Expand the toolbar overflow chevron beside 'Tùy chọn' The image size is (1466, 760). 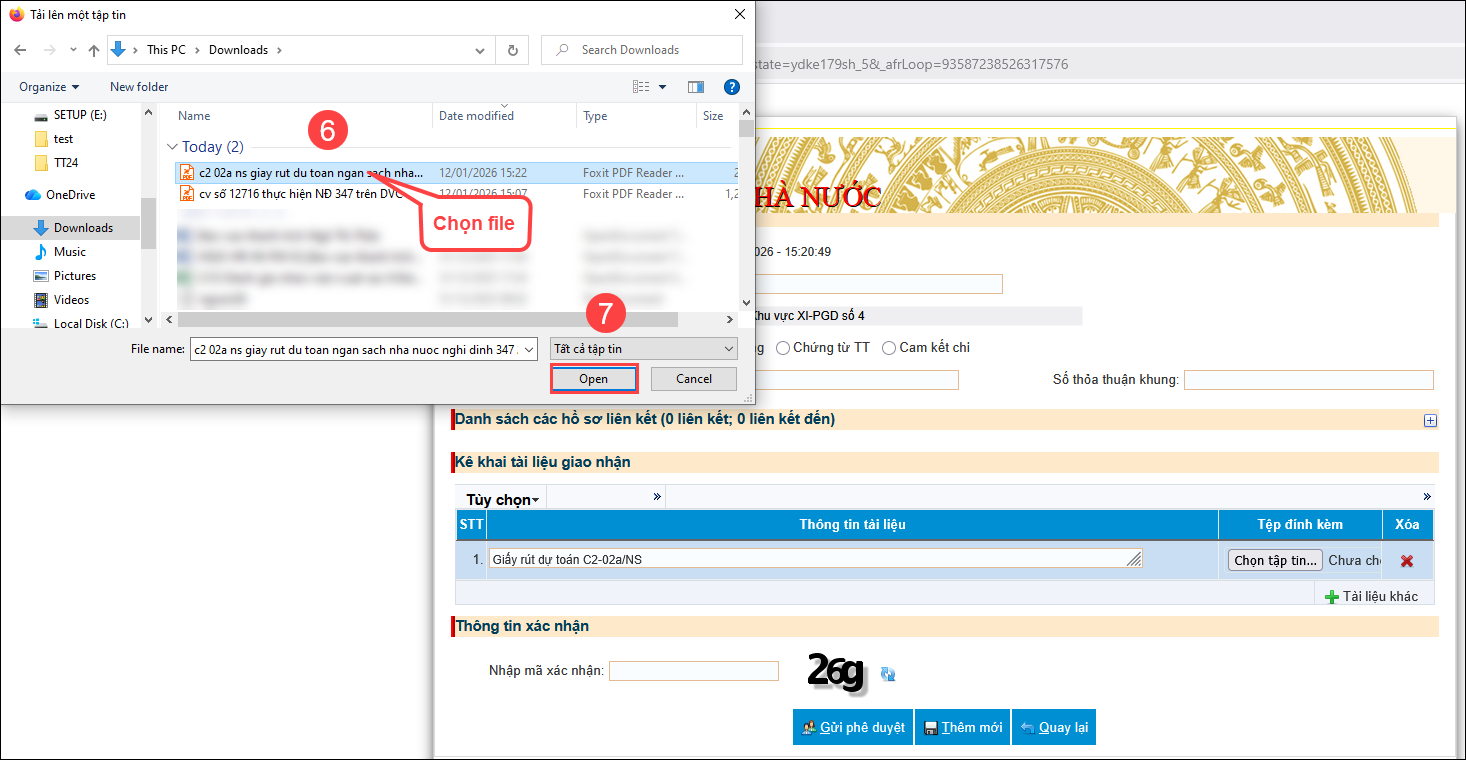(x=657, y=497)
